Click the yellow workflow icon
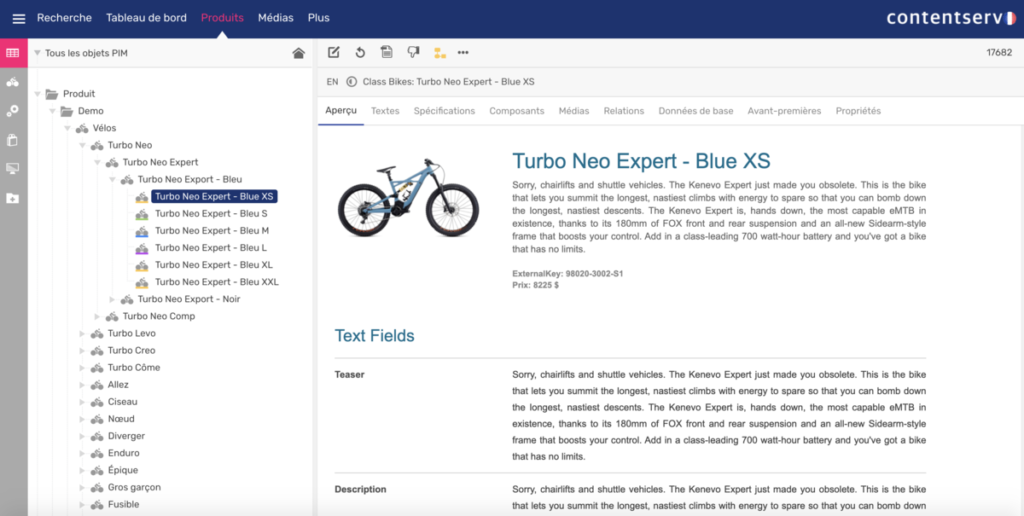The image size is (1024, 516). point(439,53)
